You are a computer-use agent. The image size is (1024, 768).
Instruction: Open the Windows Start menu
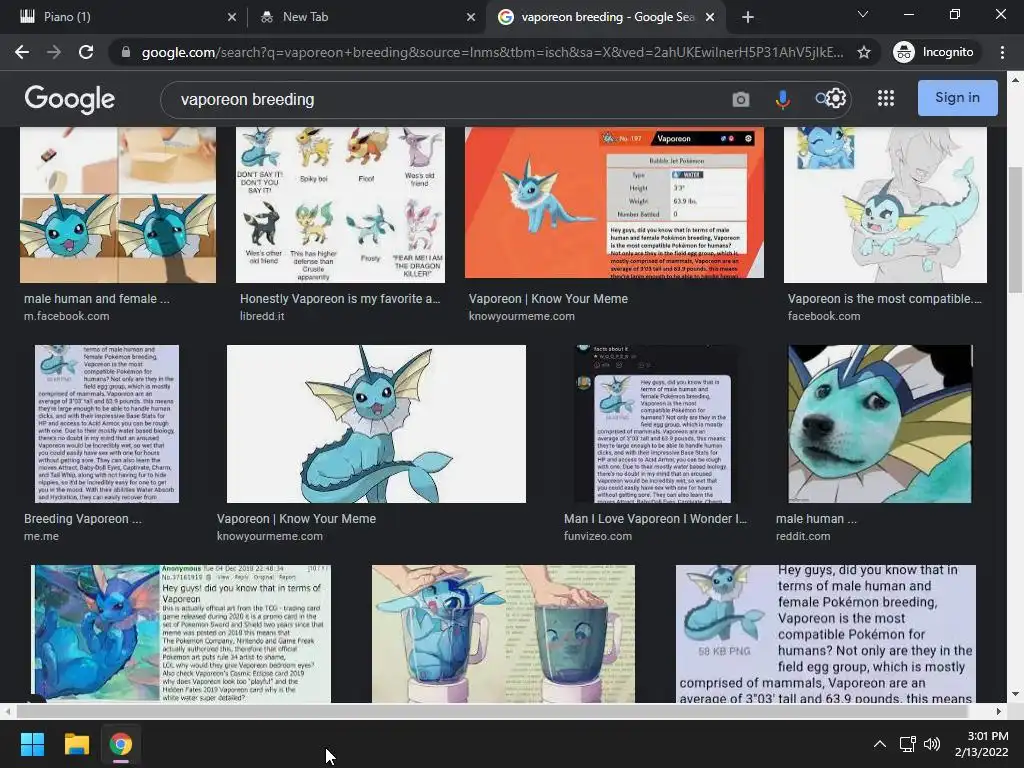point(32,744)
